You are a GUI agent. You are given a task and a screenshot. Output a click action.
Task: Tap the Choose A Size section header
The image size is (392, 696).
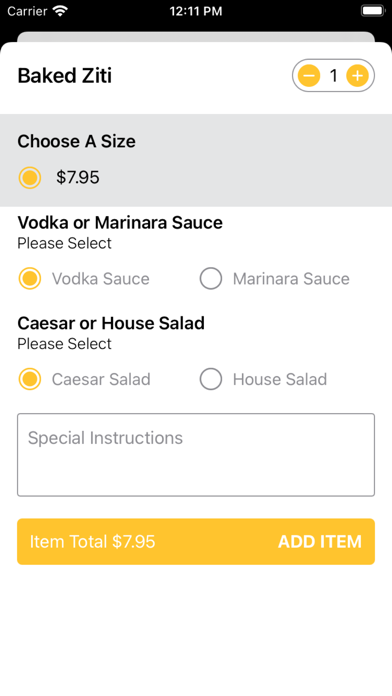point(76,141)
